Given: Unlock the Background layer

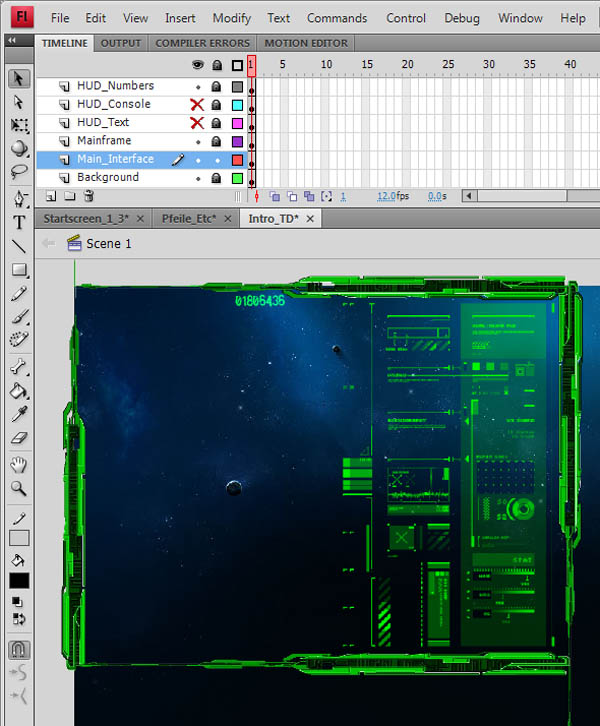Looking at the screenshot, I should (216, 177).
